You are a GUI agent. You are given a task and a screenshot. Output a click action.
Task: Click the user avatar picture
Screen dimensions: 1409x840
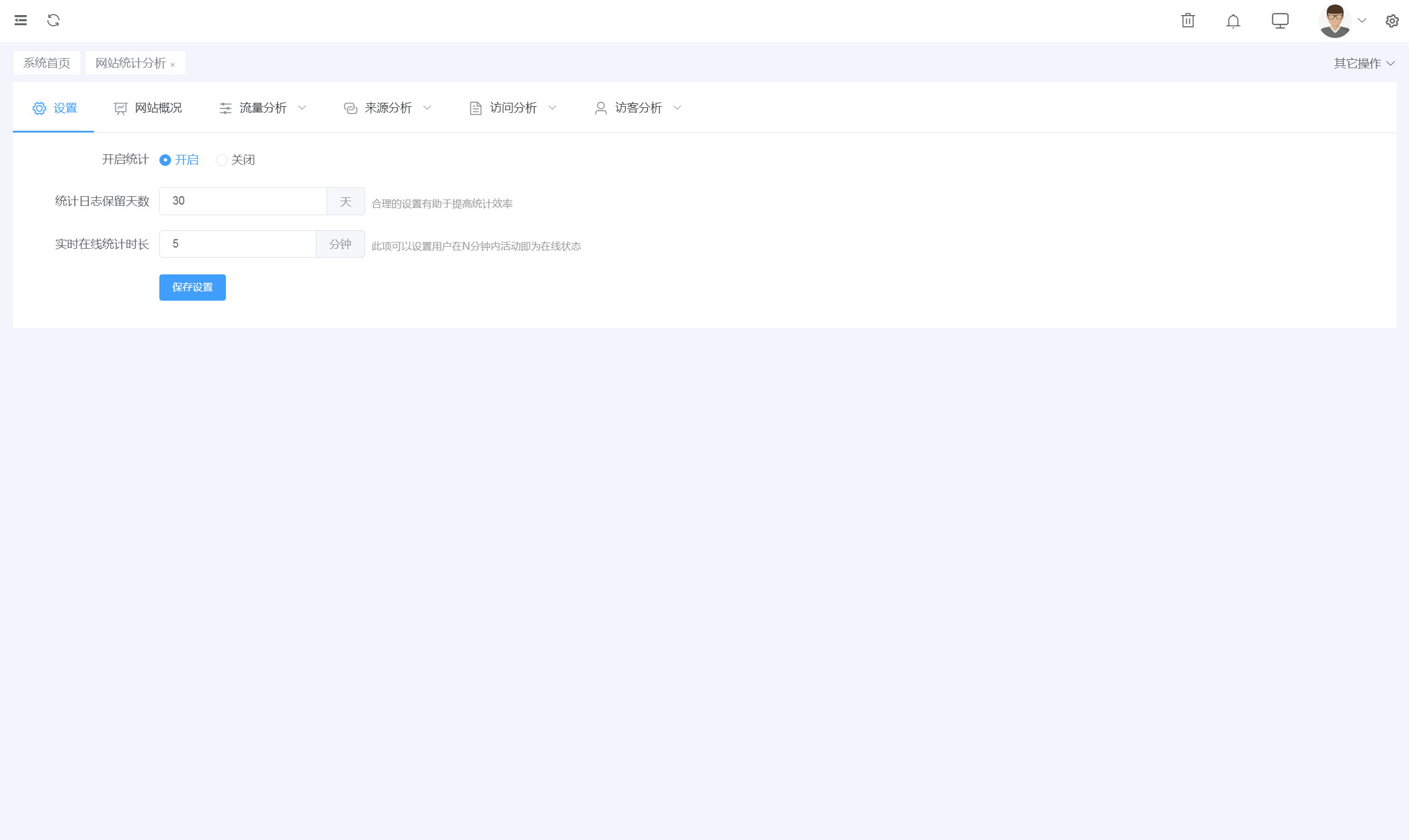tap(1334, 21)
